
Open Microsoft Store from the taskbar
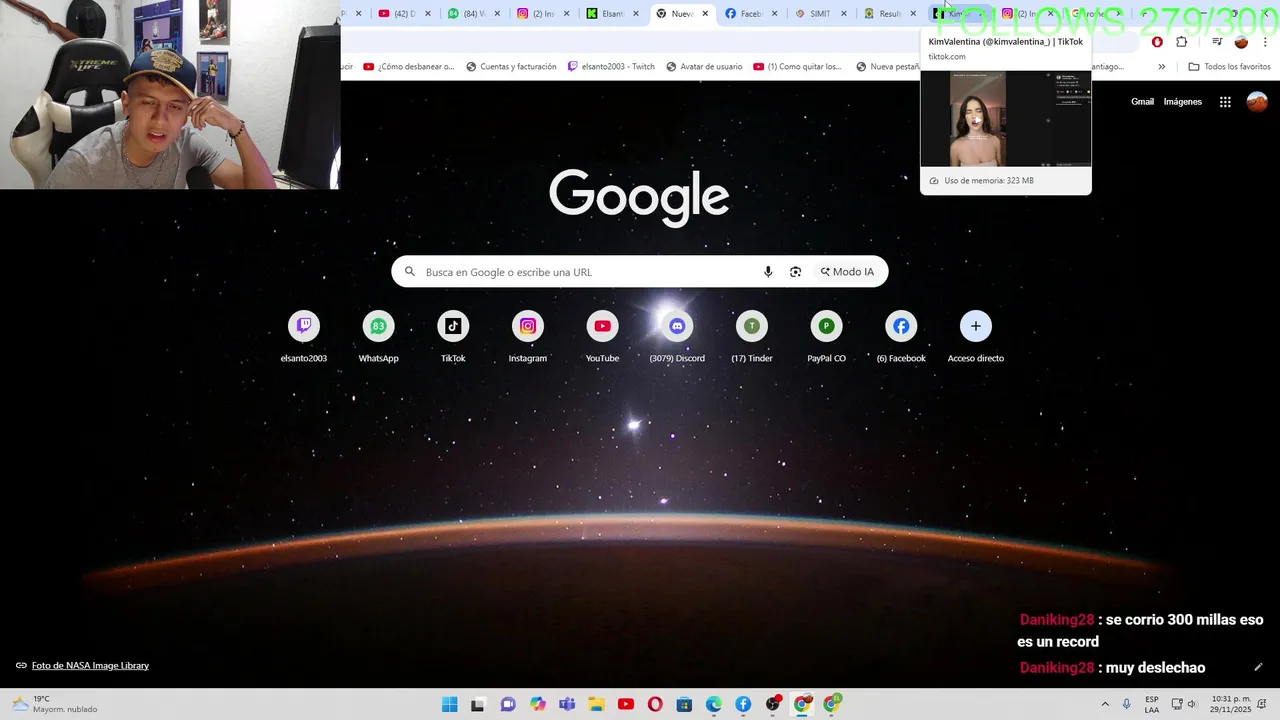coord(684,704)
